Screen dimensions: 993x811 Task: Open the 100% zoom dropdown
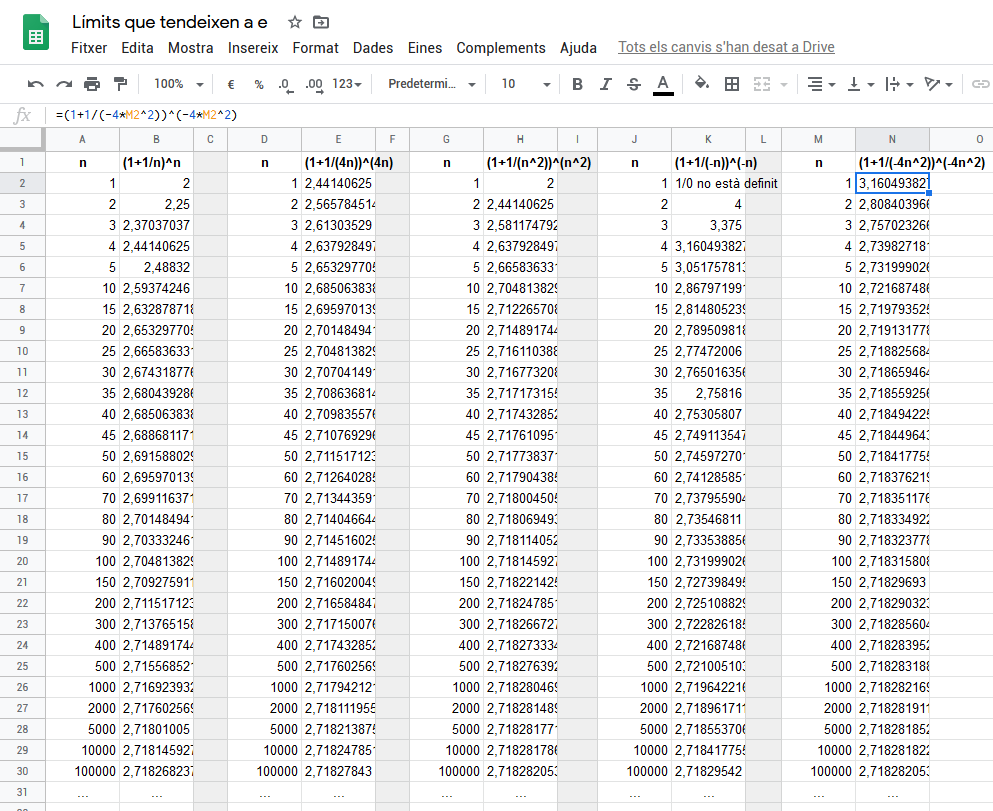(179, 84)
